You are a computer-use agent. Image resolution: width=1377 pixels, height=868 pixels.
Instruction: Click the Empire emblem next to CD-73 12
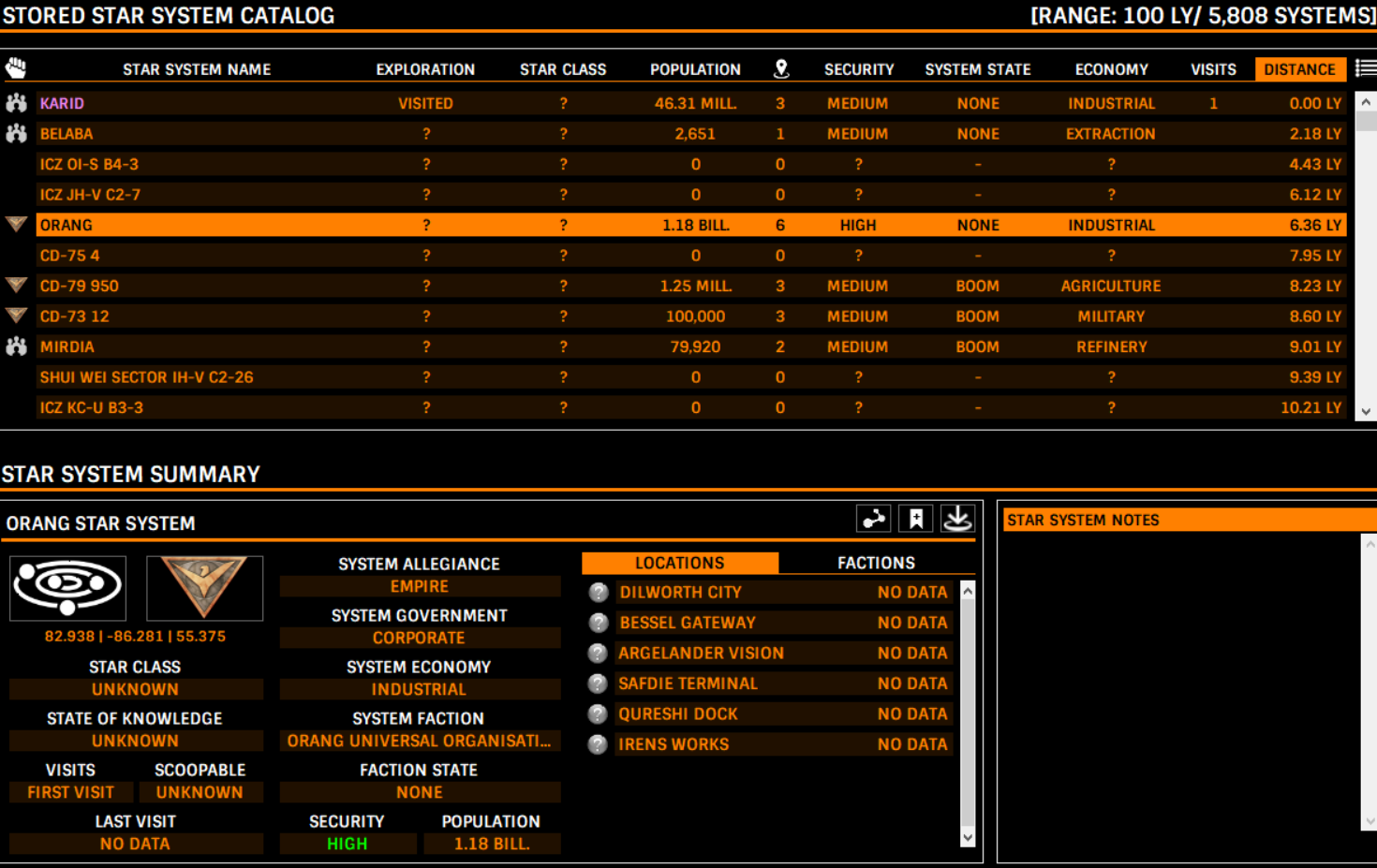click(x=16, y=316)
